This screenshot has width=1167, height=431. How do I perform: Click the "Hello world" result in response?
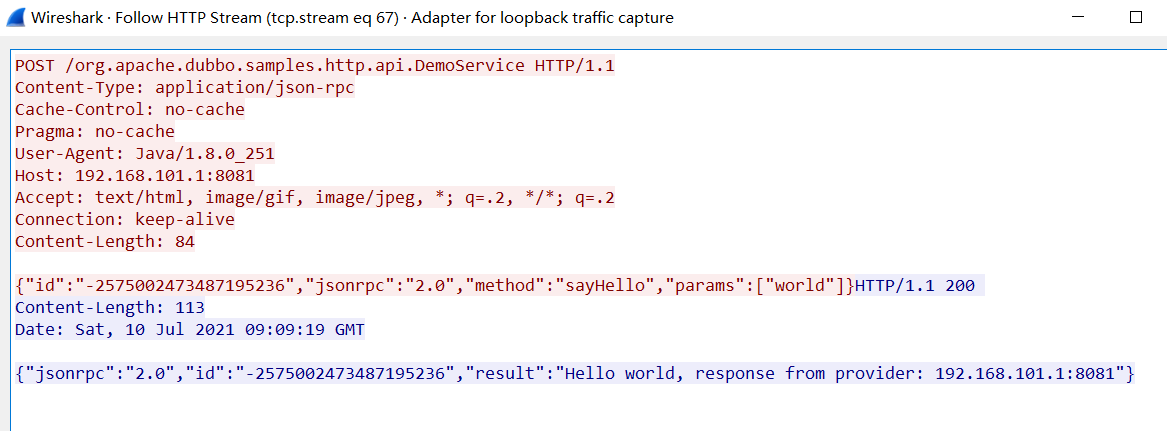(x=610, y=374)
